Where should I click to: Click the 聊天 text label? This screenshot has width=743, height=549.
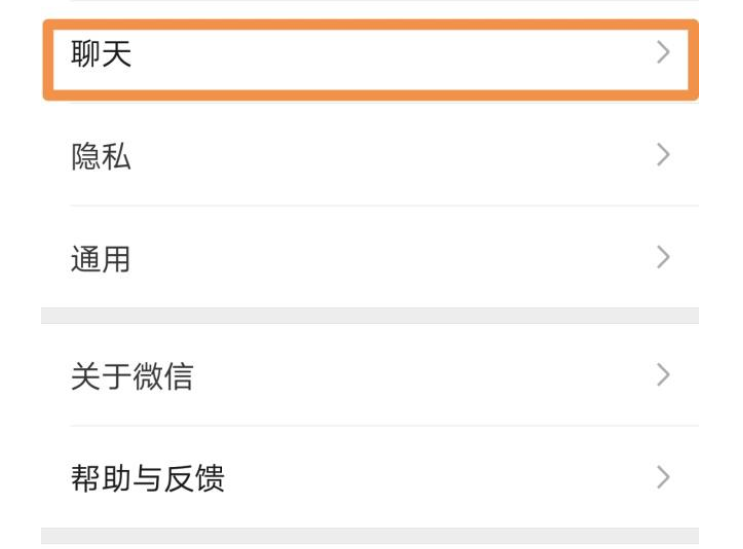pos(101,55)
